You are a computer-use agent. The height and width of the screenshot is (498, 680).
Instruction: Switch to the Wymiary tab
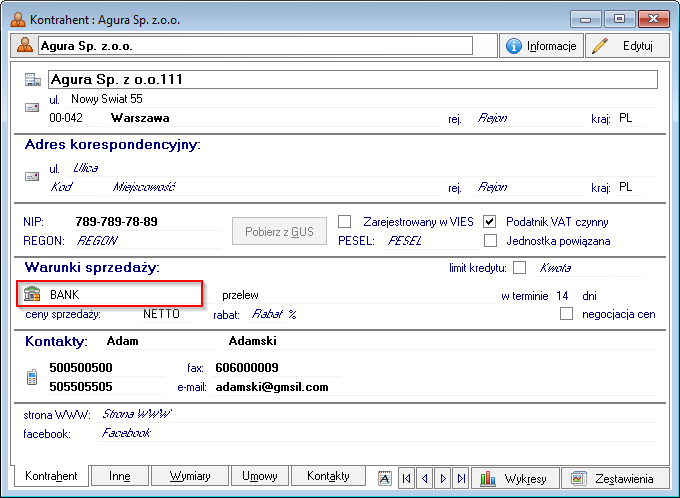[x=190, y=477]
